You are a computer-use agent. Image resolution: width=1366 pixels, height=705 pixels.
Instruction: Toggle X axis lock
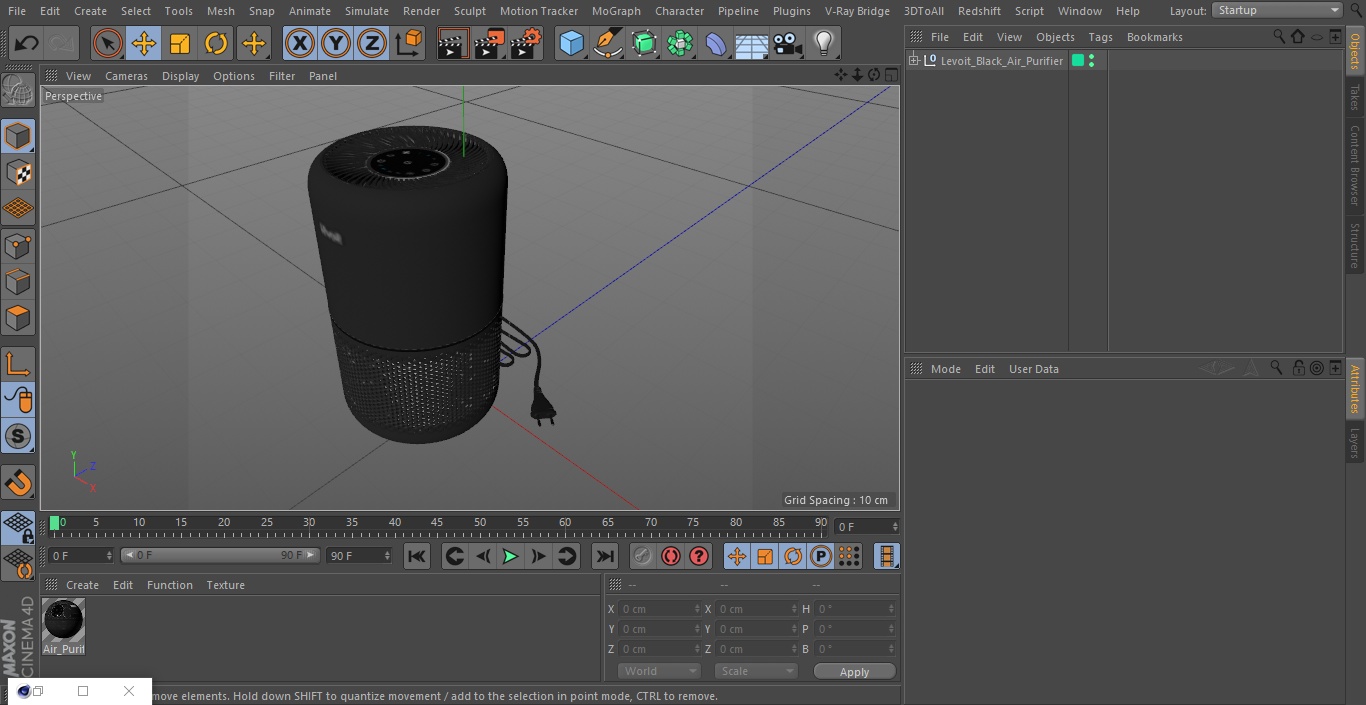click(299, 43)
